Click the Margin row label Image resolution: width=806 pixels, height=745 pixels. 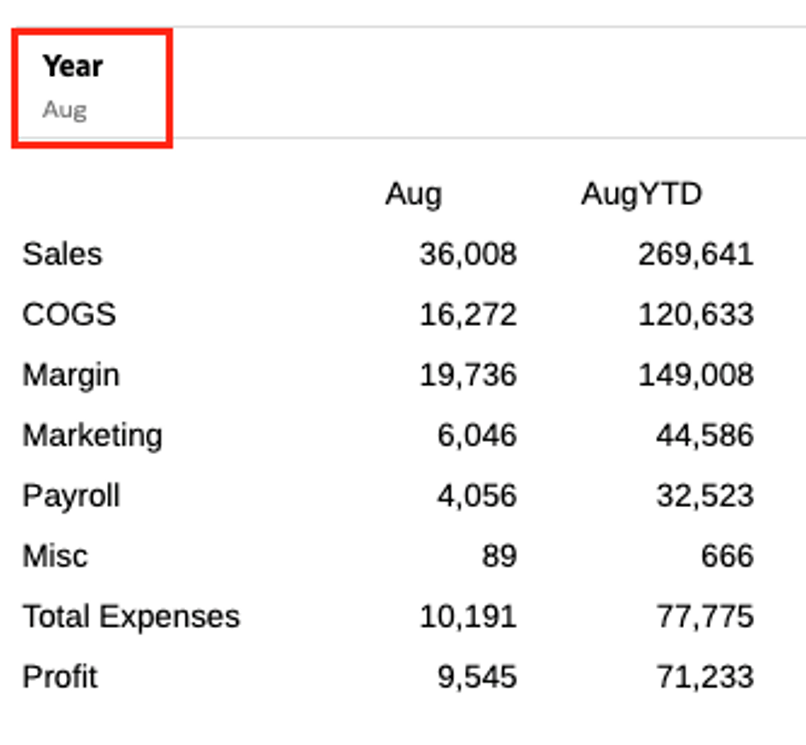71,375
